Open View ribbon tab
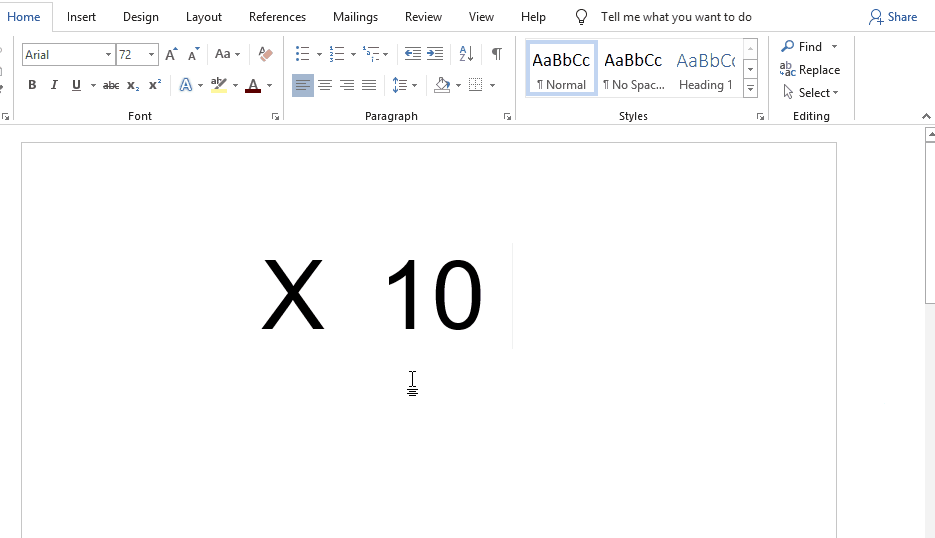This screenshot has height=538, width=935. pyautogui.click(x=481, y=17)
